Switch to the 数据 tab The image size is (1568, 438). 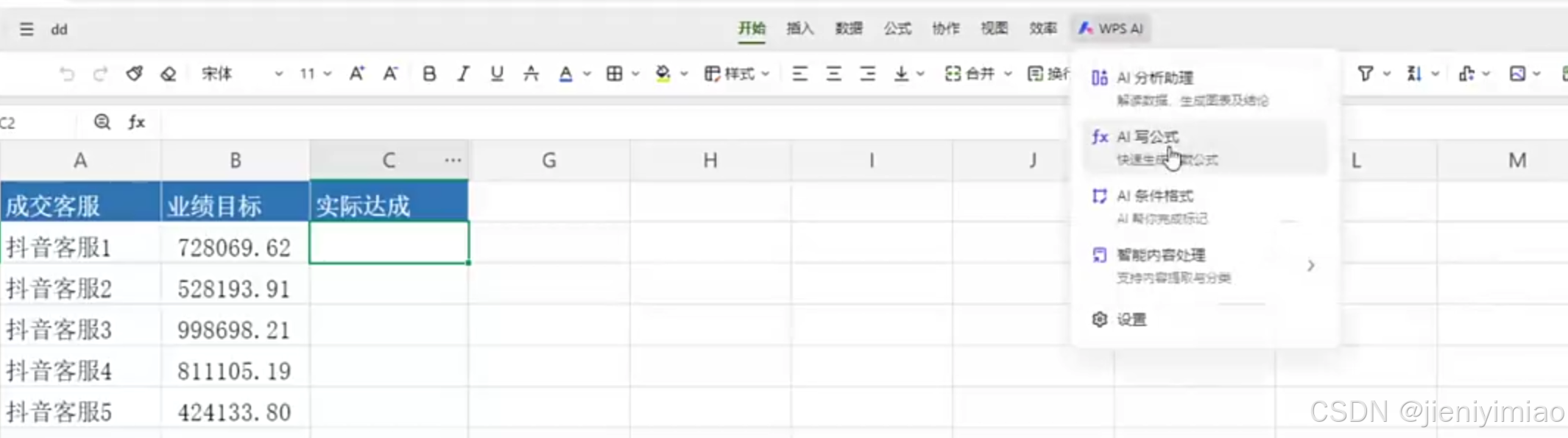click(849, 29)
